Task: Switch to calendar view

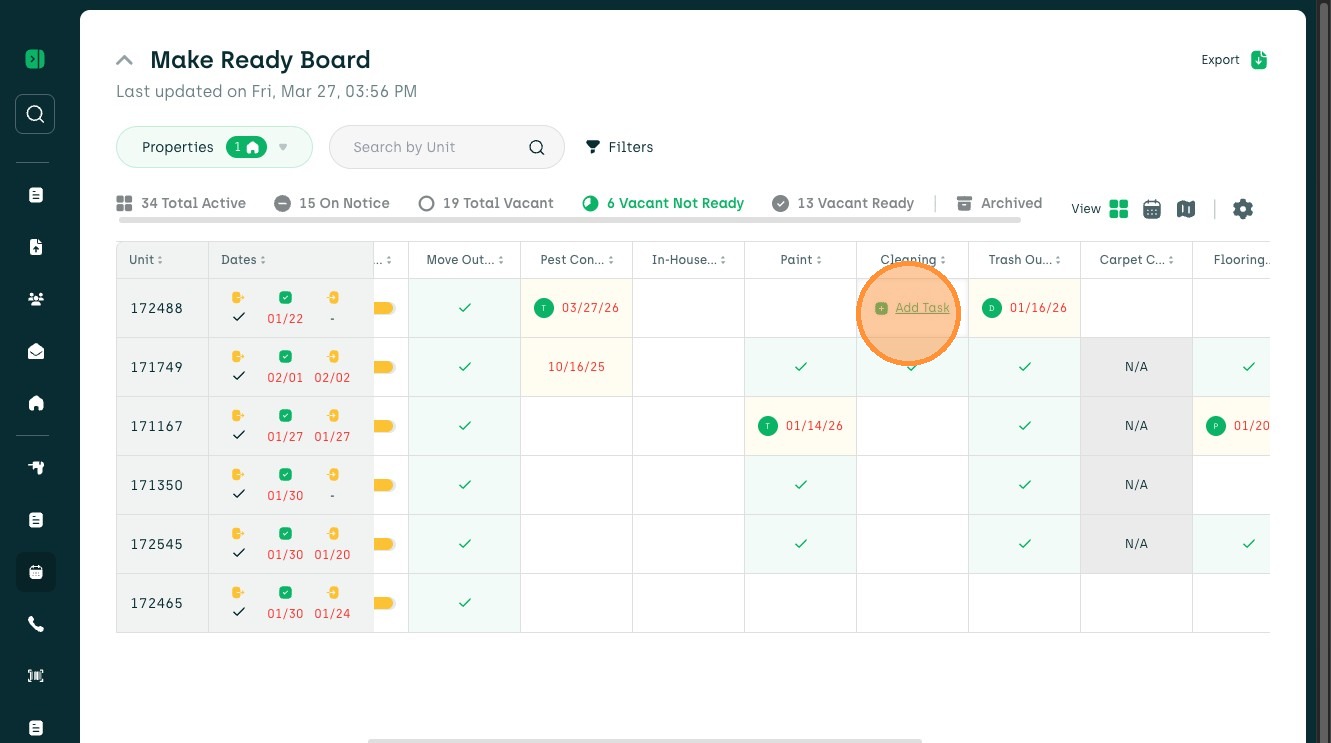Action: tap(1152, 209)
